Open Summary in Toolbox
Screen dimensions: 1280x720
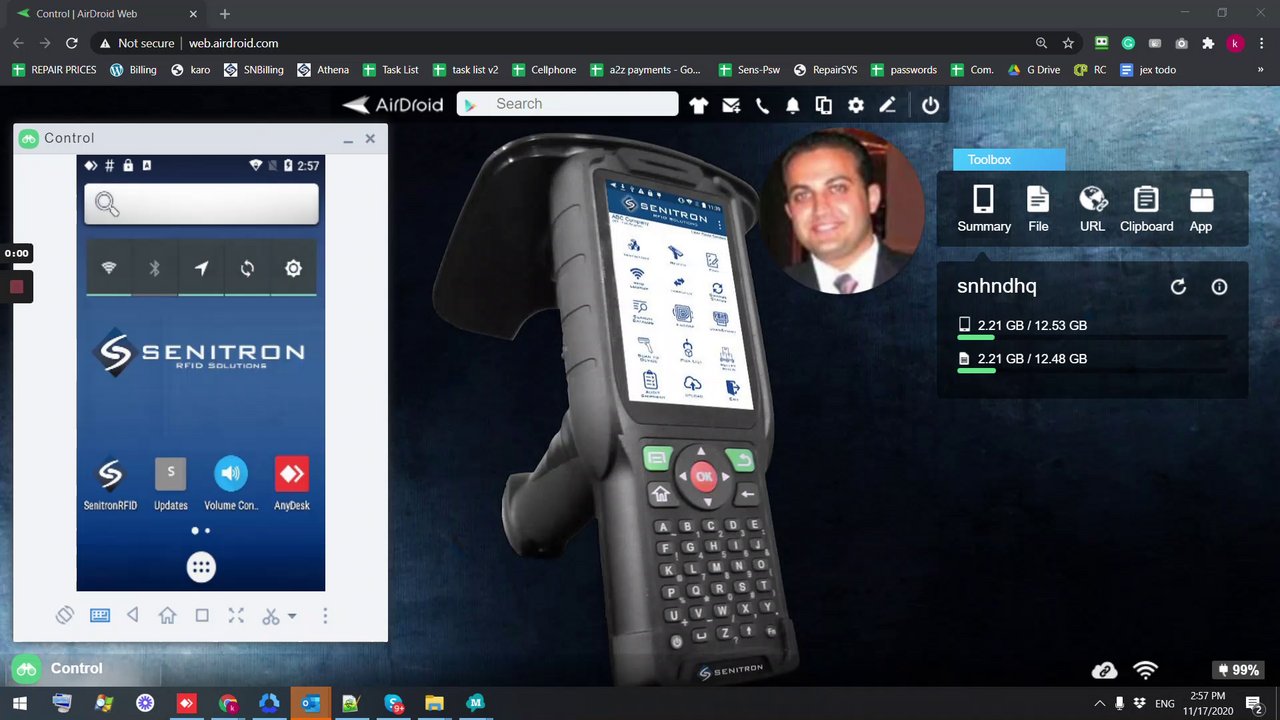984,210
